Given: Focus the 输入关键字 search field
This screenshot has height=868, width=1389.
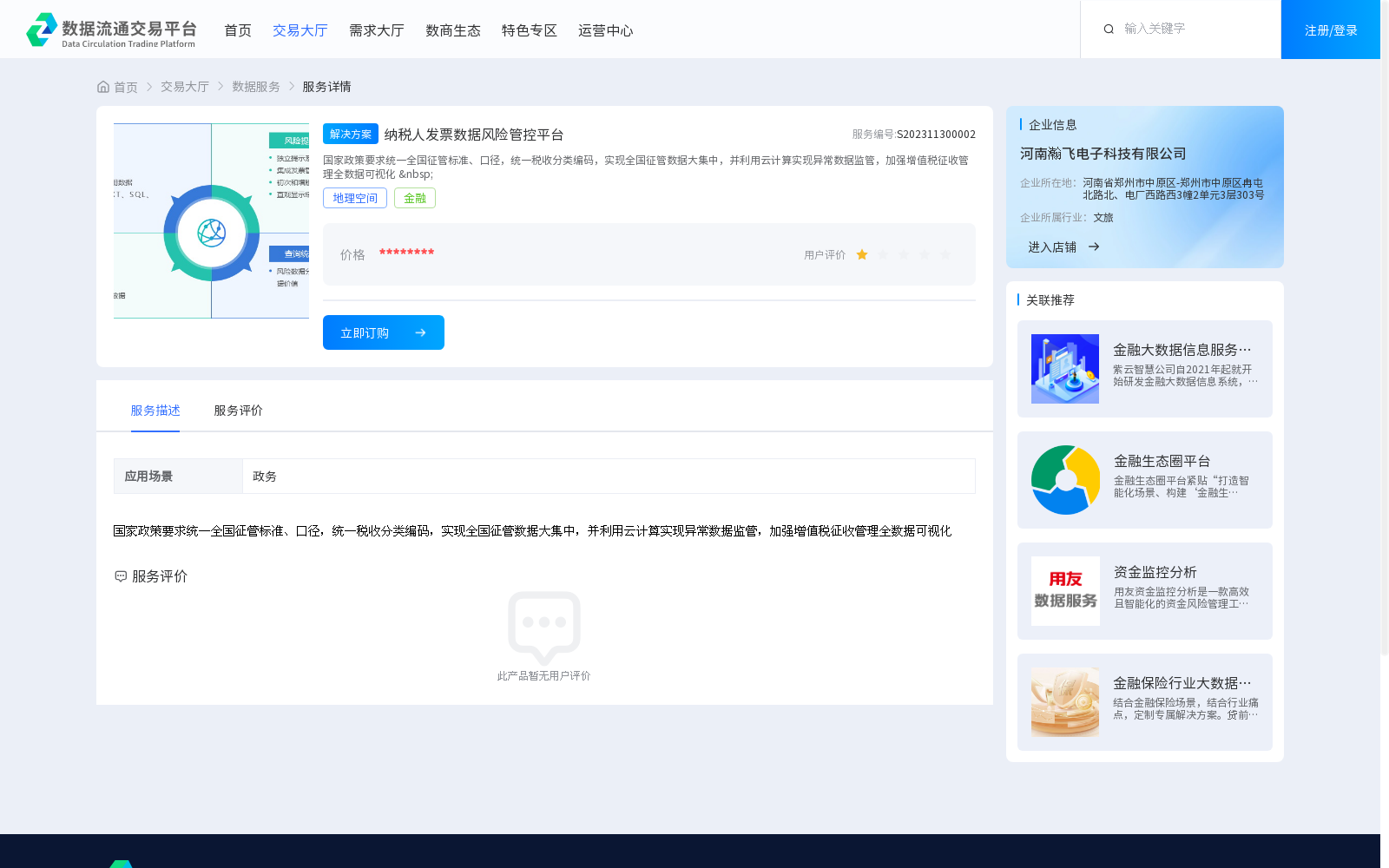Looking at the screenshot, I should [x=1194, y=29].
